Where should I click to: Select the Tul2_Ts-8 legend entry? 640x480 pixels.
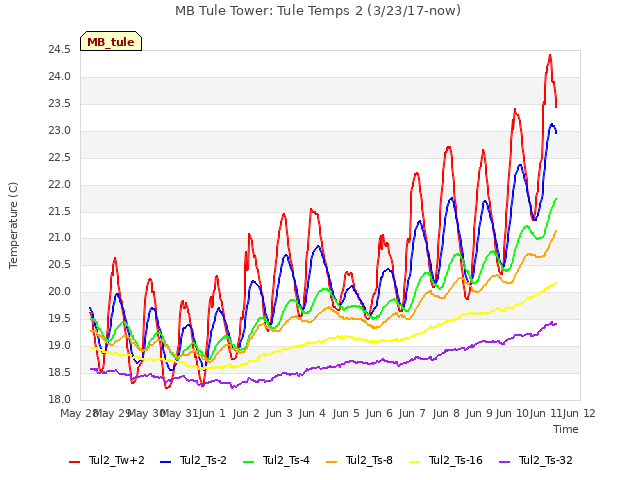tap(359, 460)
